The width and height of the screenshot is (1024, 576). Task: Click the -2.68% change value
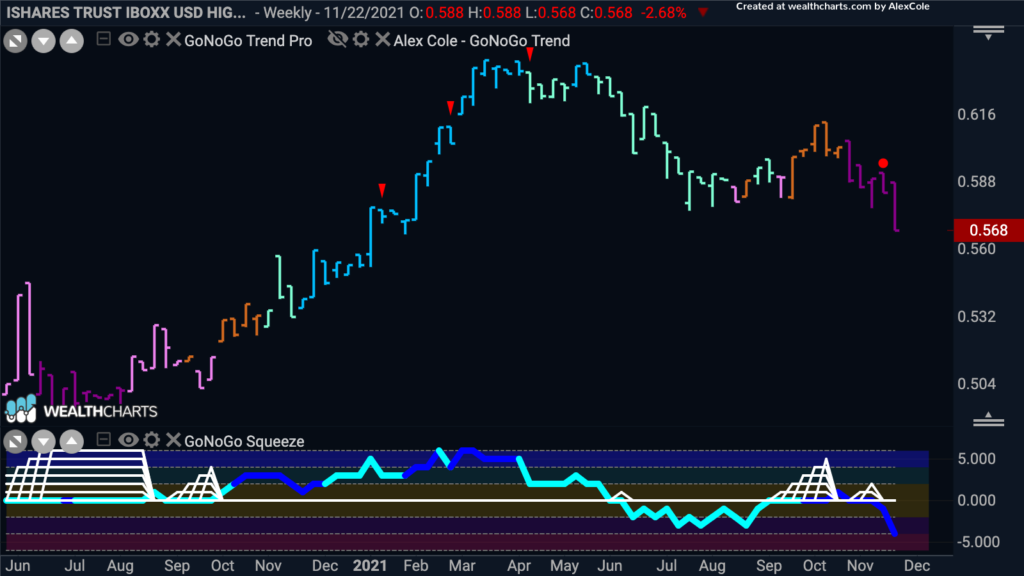[x=662, y=12]
